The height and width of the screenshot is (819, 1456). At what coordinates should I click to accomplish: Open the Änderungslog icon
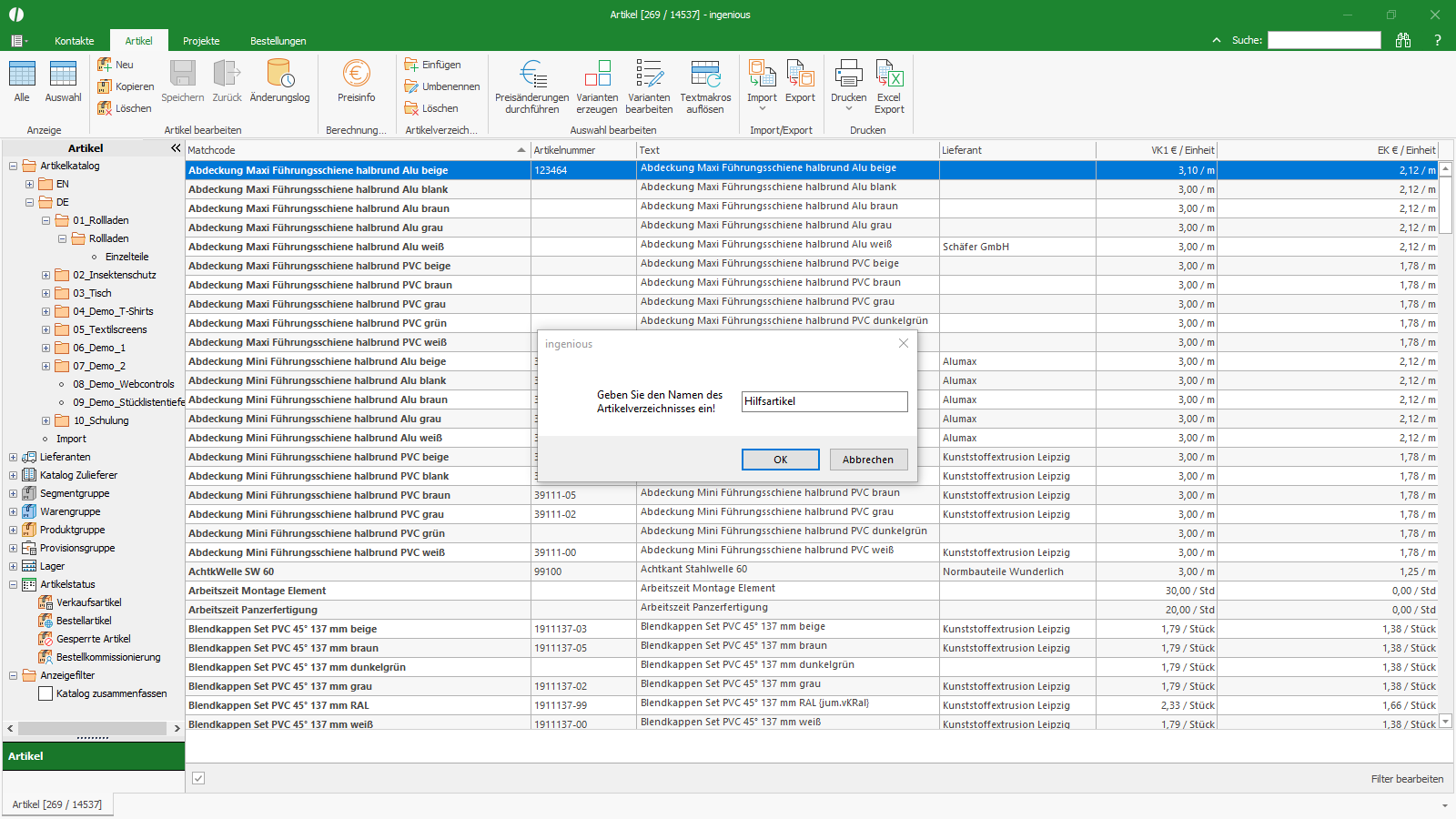(x=279, y=74)
